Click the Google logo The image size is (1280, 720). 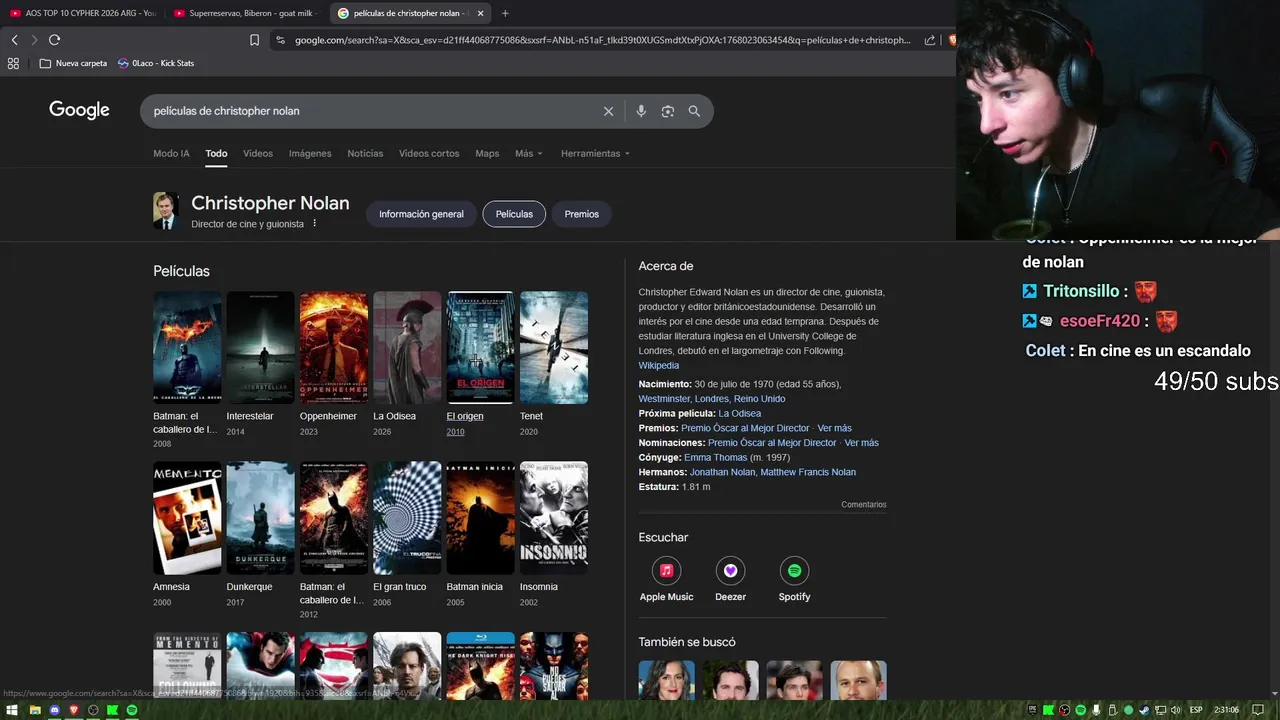click(79, 110)
